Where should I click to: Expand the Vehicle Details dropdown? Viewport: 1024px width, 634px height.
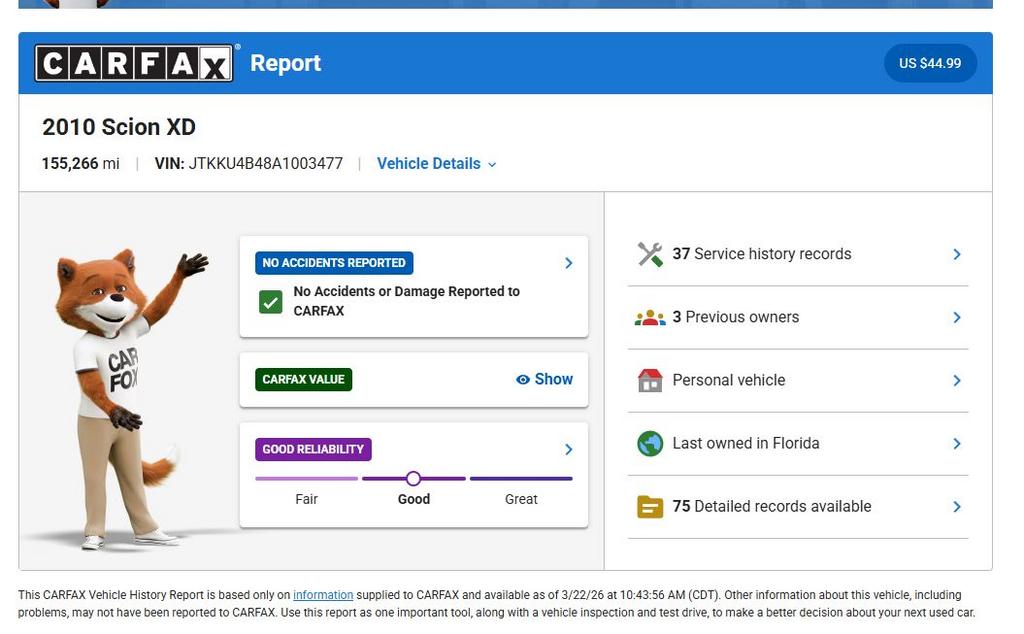click(x=436, y=164)
